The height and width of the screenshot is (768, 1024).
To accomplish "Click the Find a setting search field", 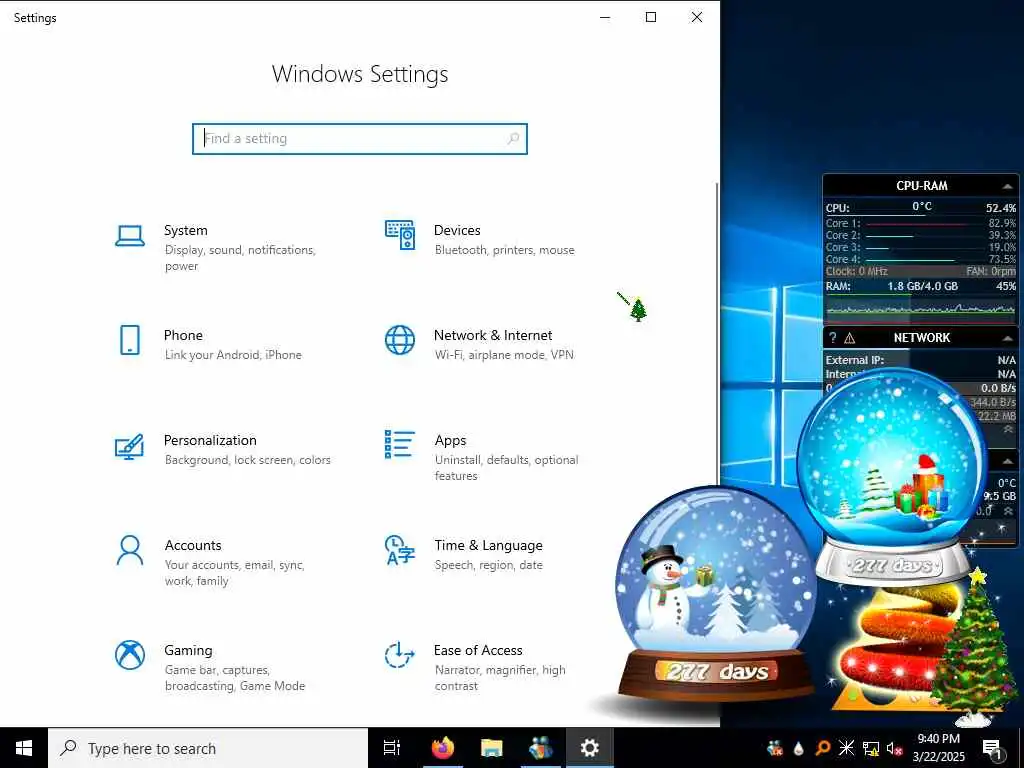I will [360, 138].
